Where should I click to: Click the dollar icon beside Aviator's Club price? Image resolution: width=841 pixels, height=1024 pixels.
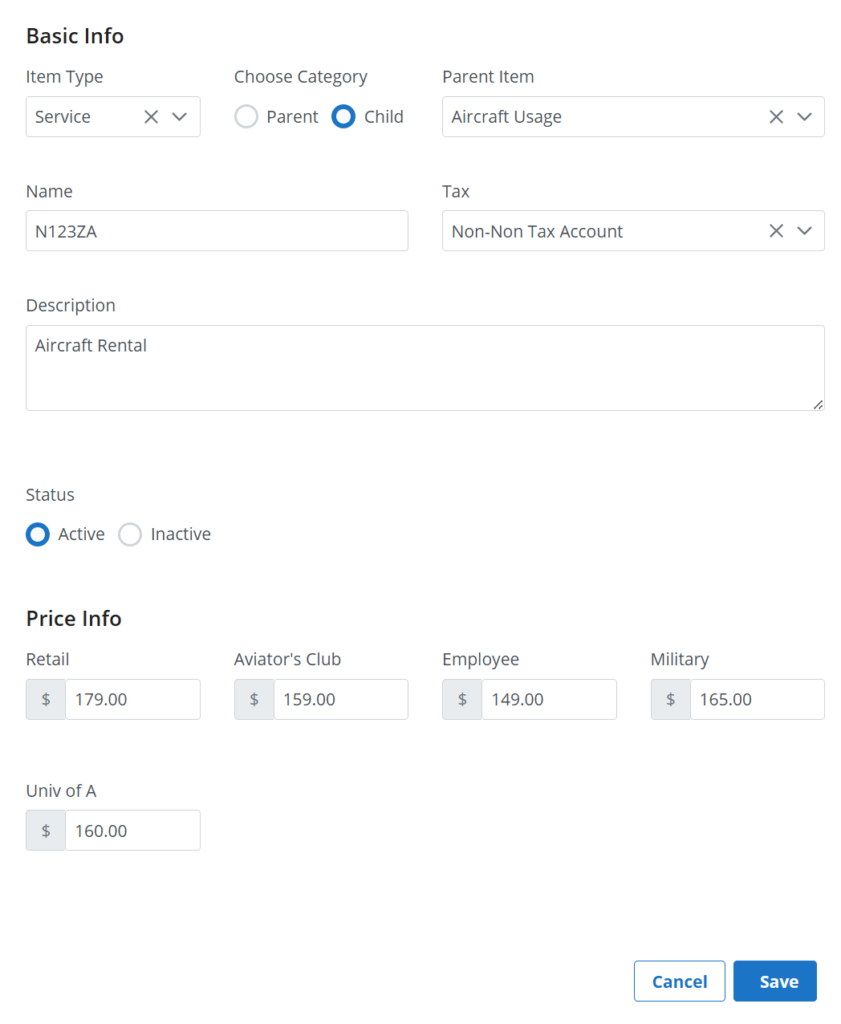(x=254, y=699)
